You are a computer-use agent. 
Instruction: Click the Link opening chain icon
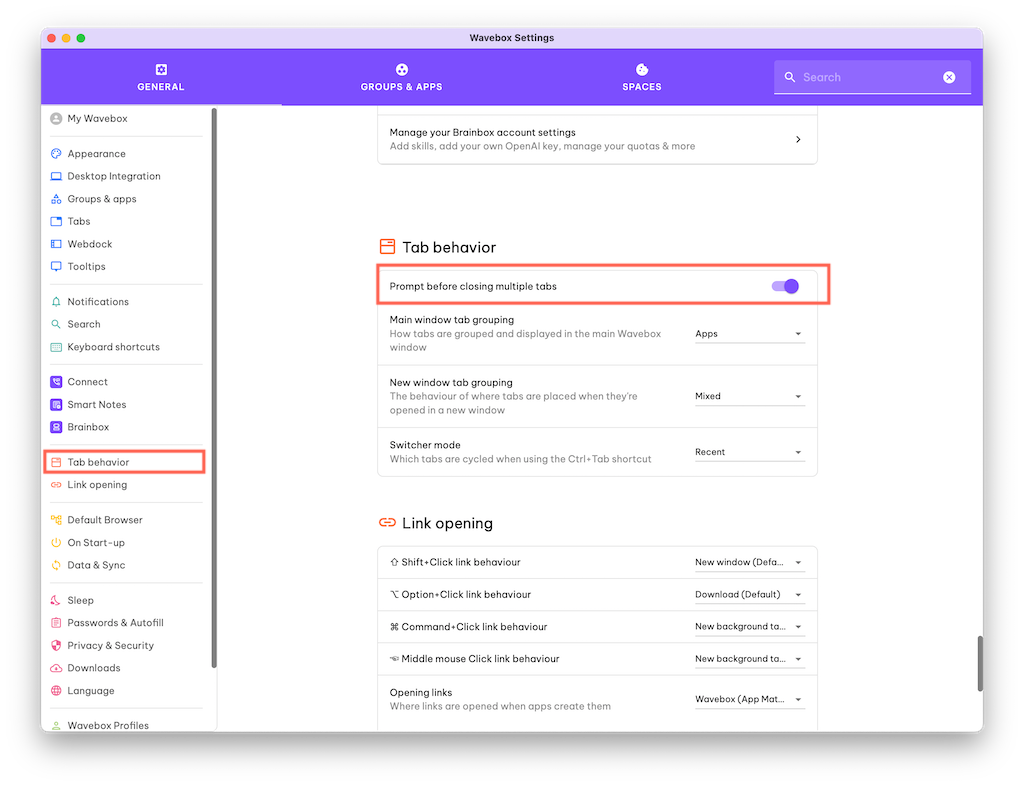click(x=56, y=484)
